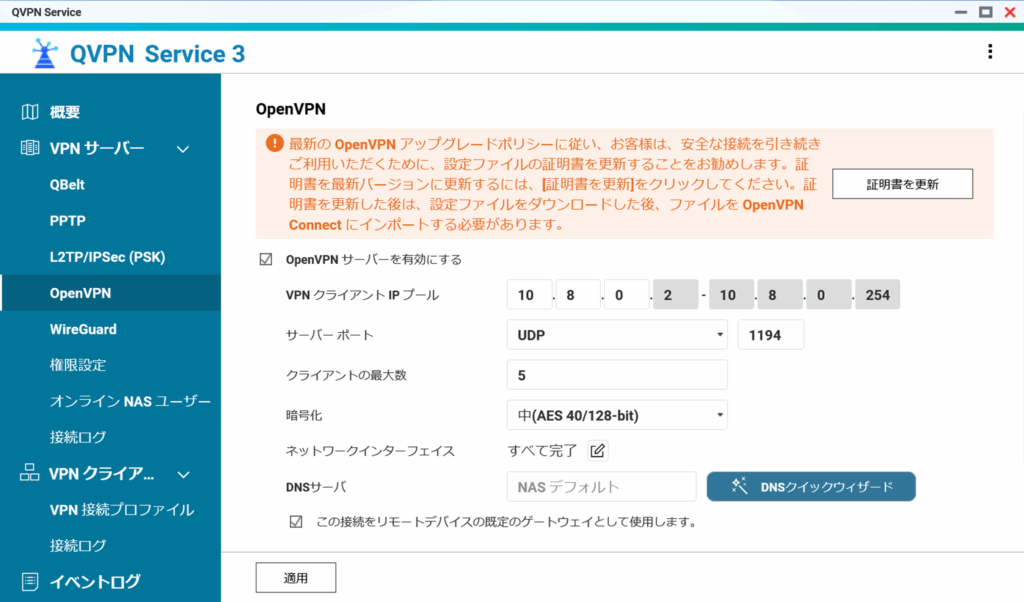Click the third octet of the IP pool start address
Viewport: 1024px width, 602px height.
pos(627,295)
